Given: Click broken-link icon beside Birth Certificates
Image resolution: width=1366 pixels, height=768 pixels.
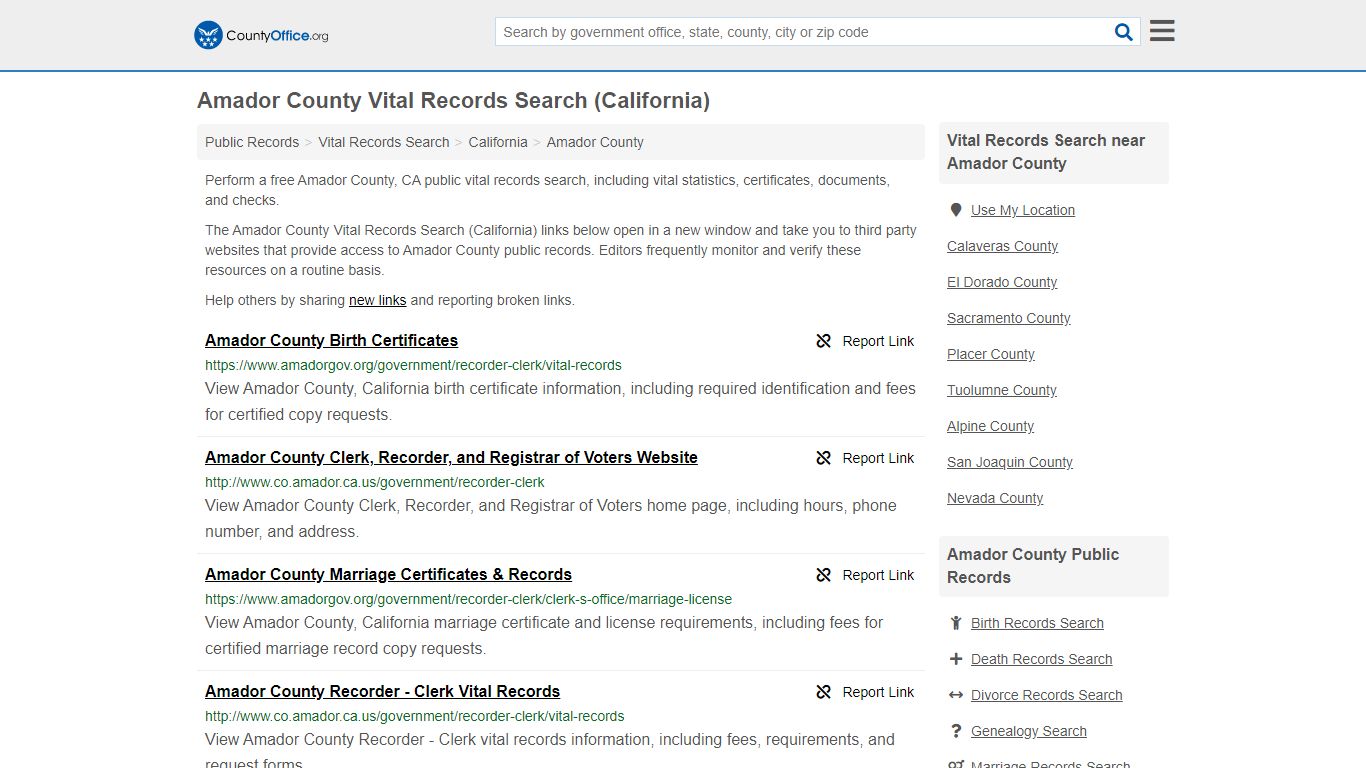Looking at the screenshot, I should point(824,341).
